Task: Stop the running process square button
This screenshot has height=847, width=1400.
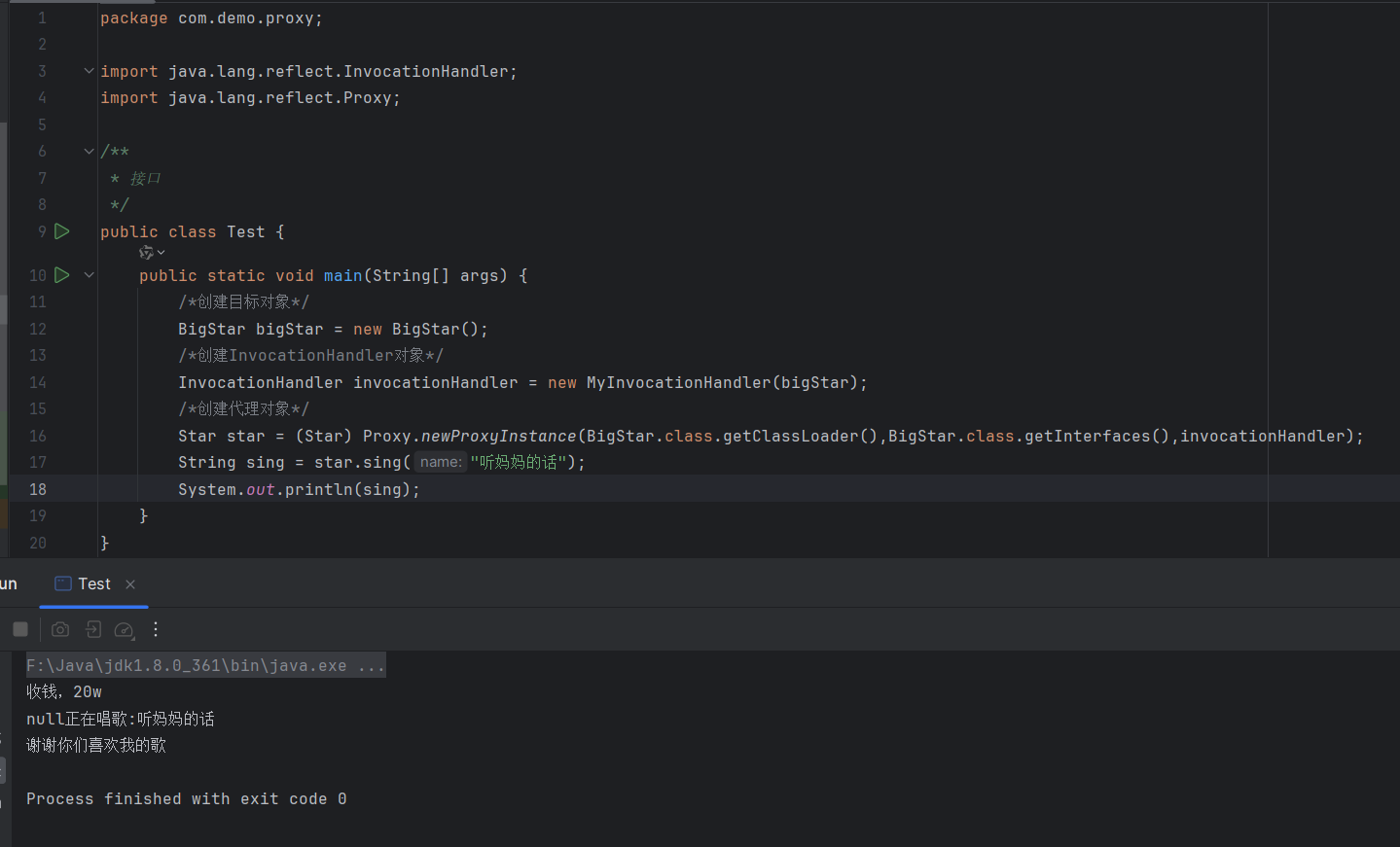Action: click(20, 629)
